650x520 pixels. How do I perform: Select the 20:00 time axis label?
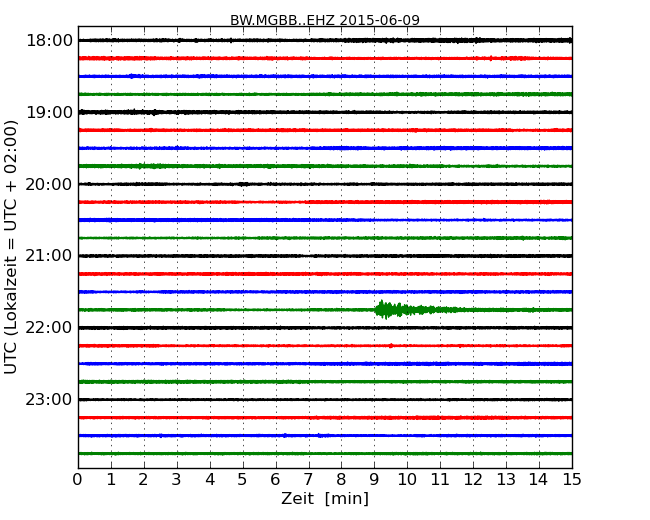(x=49, y=184)
